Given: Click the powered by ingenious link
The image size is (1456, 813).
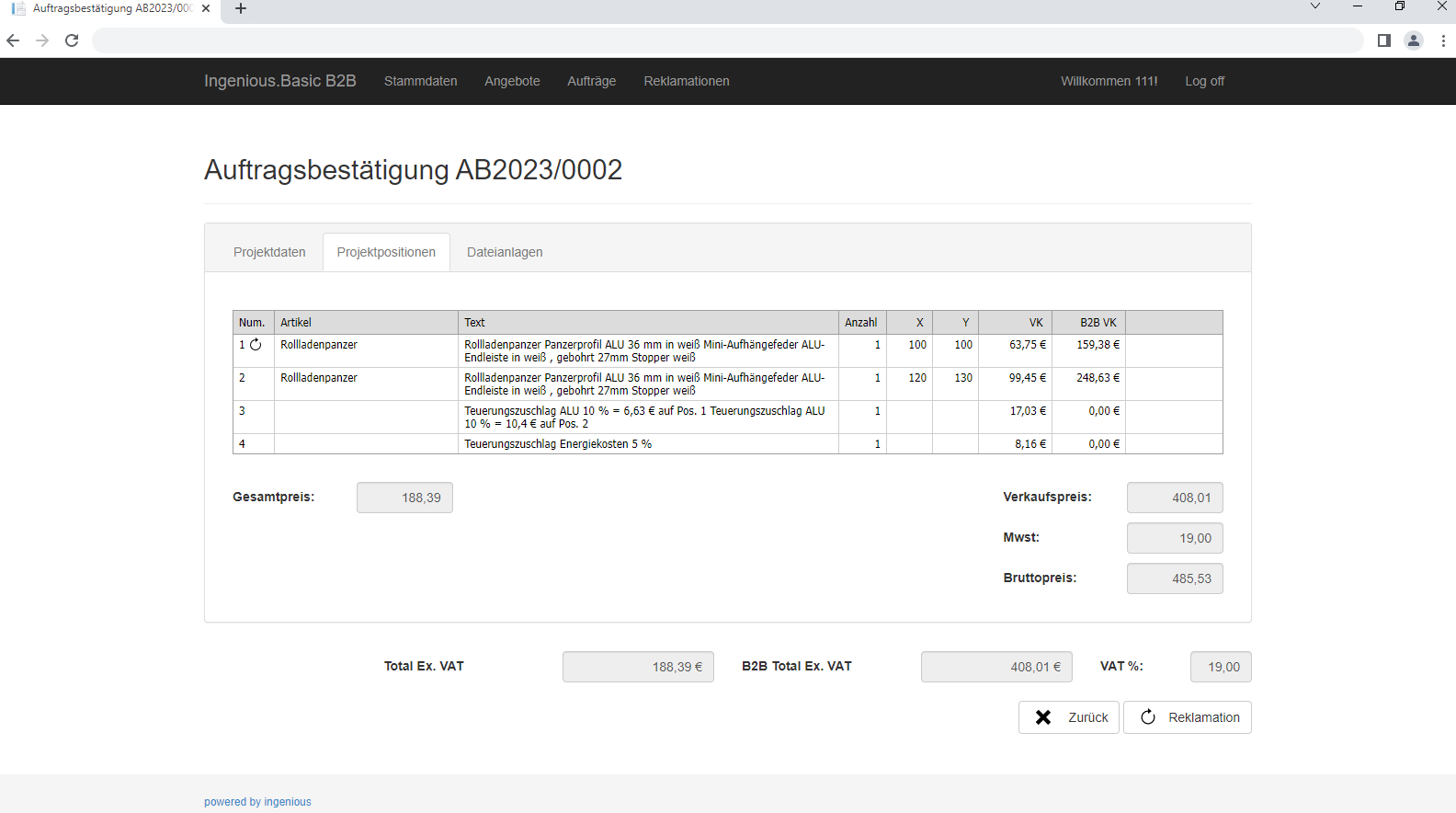Looking at the screenshot, I should point(257,802).
